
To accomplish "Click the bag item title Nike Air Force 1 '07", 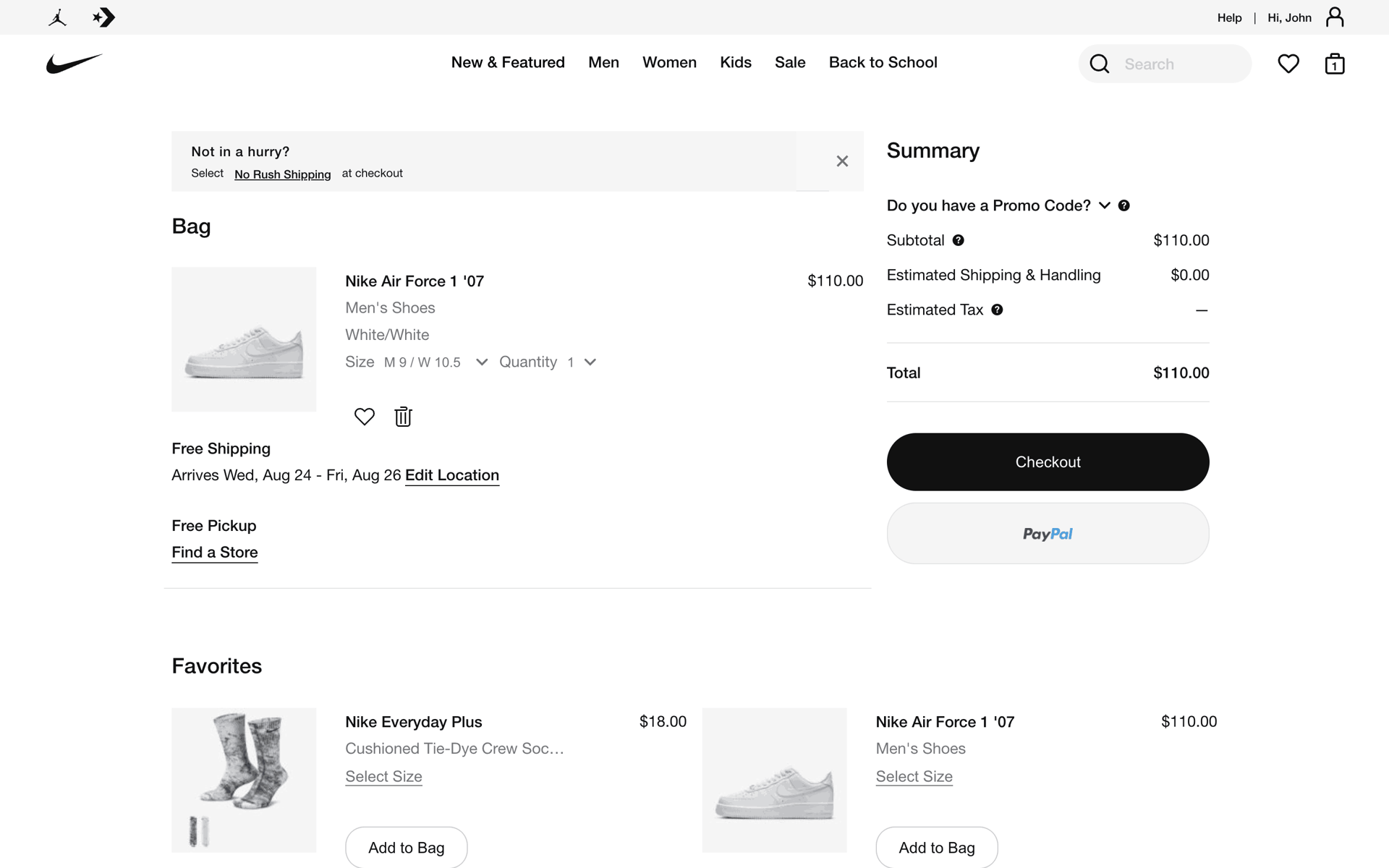I will [415, 281].
